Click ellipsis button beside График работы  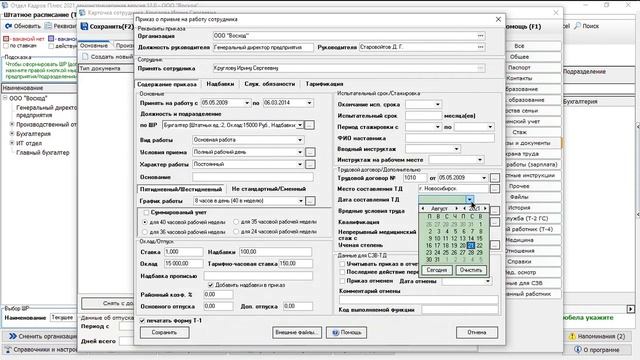(310, 201)
